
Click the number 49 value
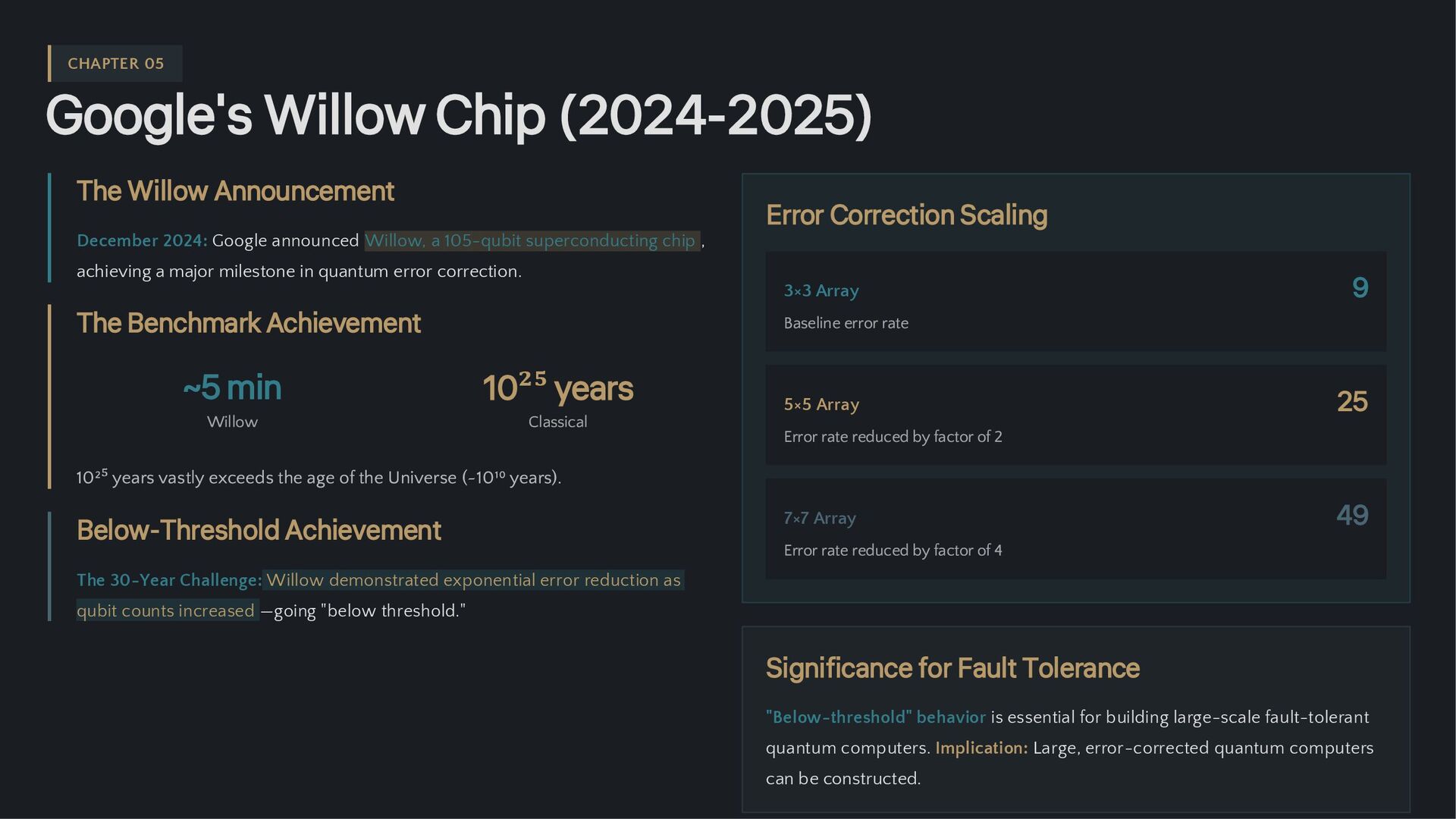(1352, 516)
